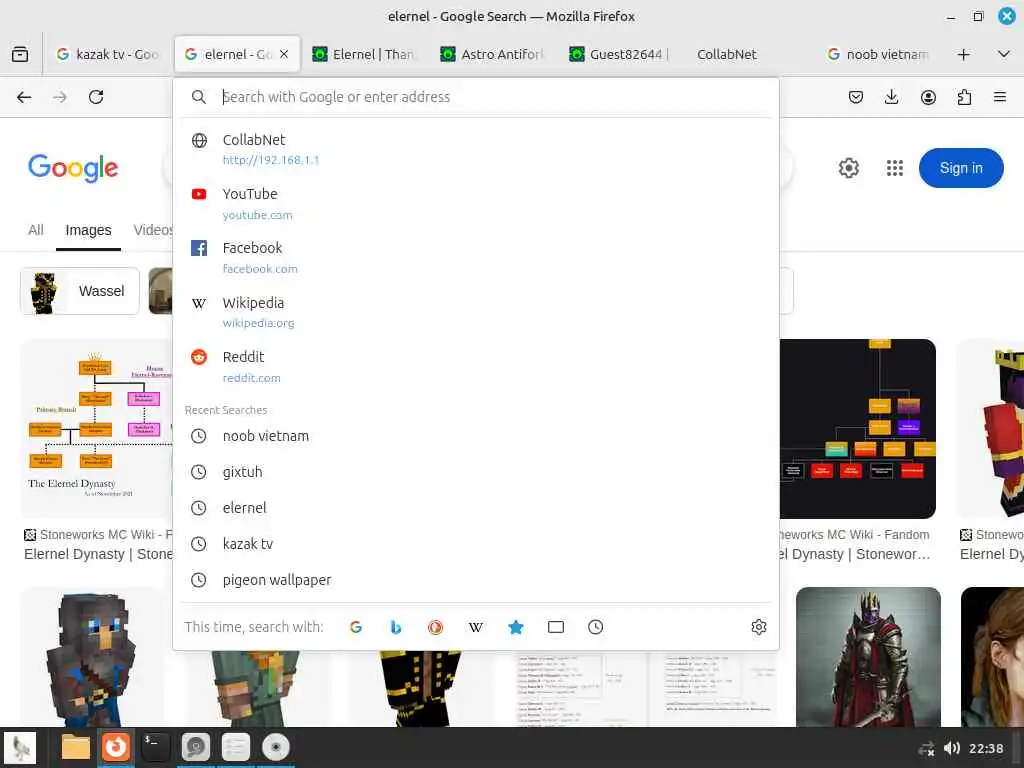Select recent search kazak tv
Viewport: 1024px width, 768px height.
[x=477, y=544]
